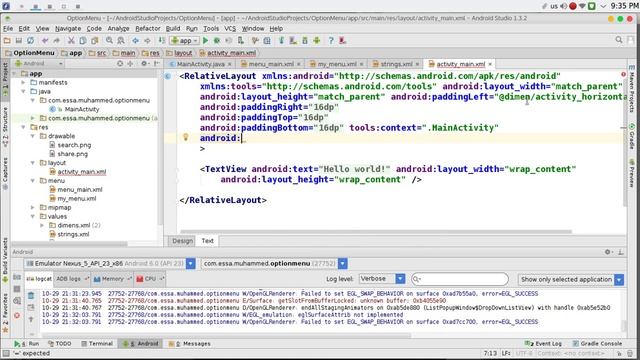Switch to the Memory monitor tab
The height and width of the screenshot is (360, 640).
[112, 279]
